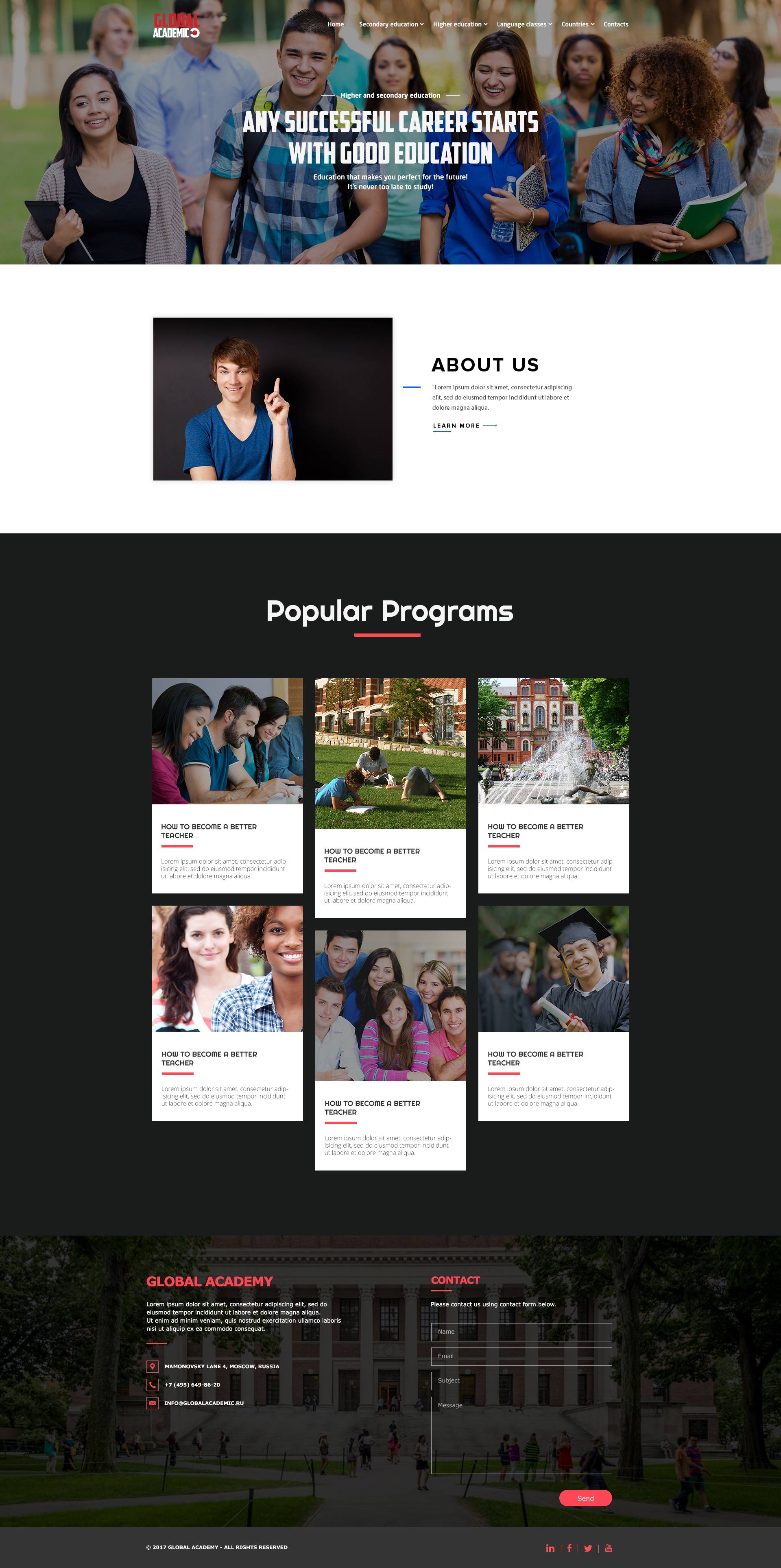Open the Facebook social icon
781x1568 pixels.
click(x=569, y=1548)
